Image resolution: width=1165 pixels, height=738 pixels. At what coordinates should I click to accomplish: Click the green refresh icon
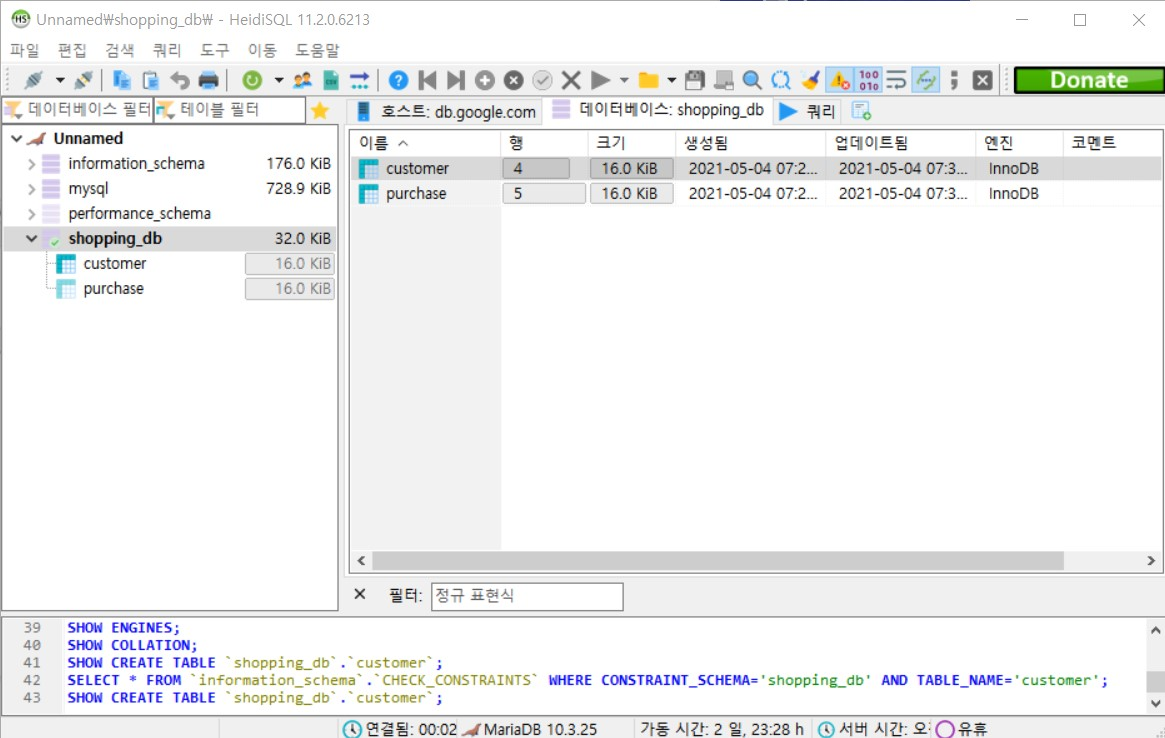click(253, 80)
